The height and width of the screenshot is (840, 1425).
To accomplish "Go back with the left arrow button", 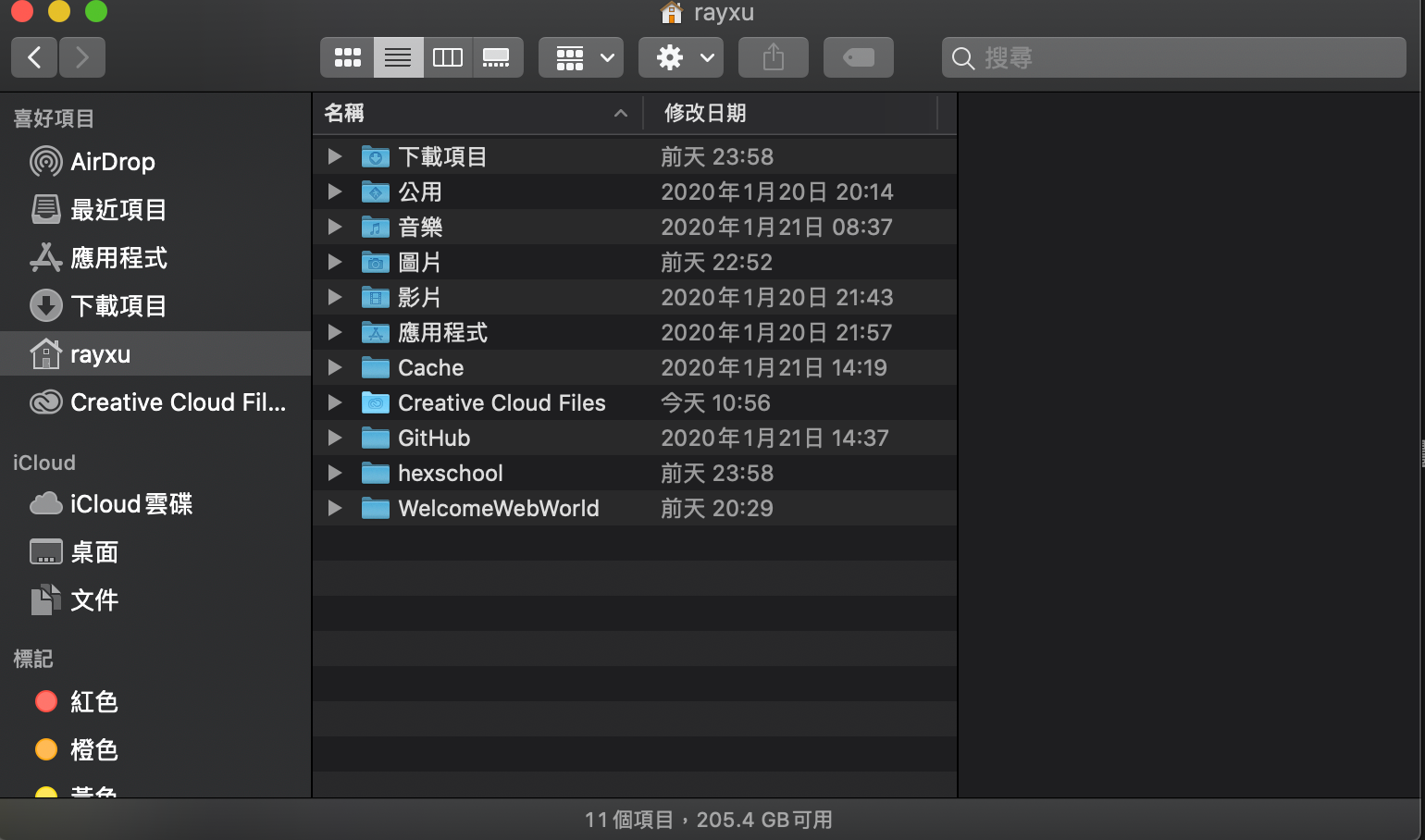I will click(34, 57).
